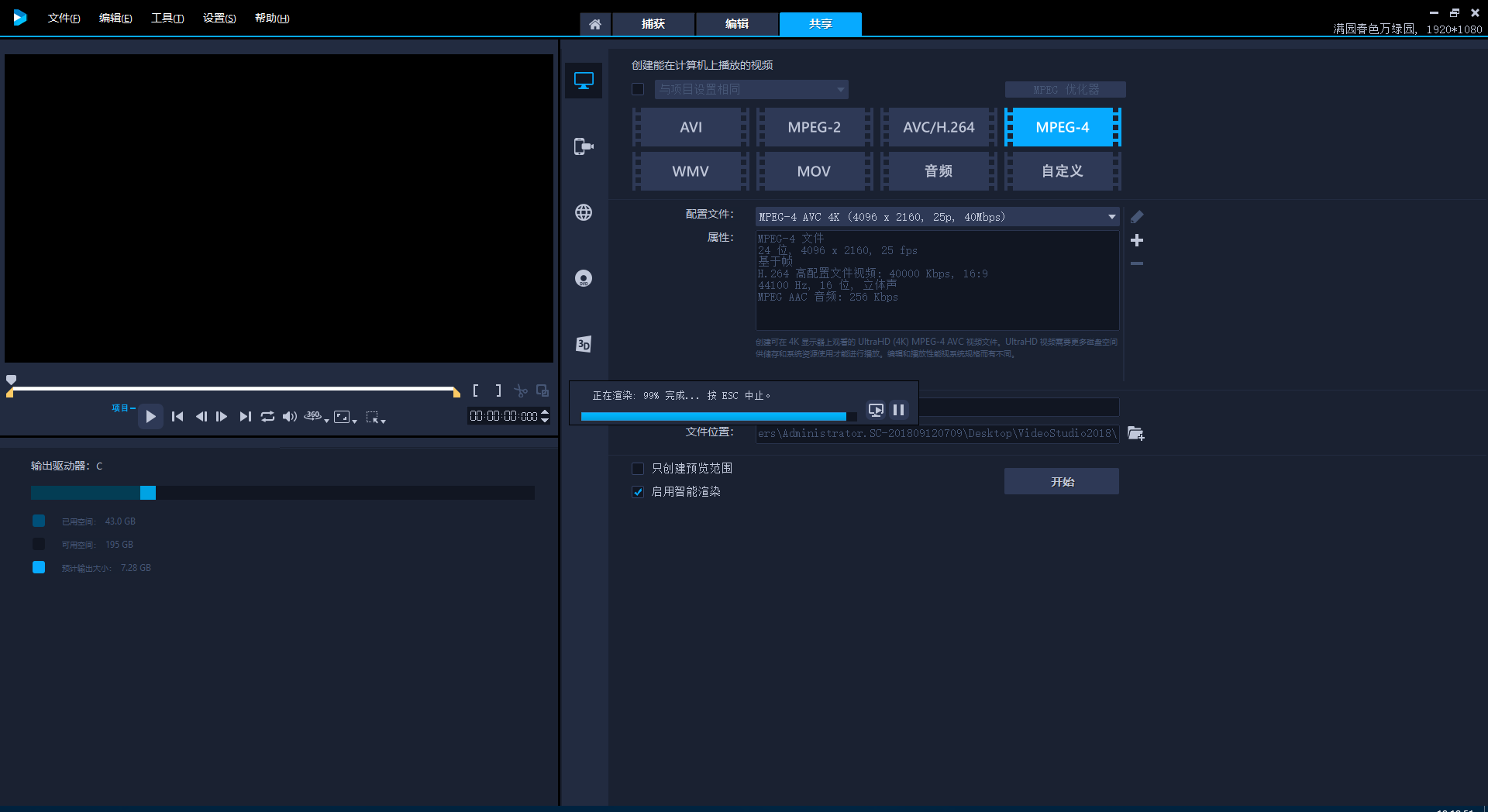
Task: Open the project settings combo box
Action: (751, 89)
